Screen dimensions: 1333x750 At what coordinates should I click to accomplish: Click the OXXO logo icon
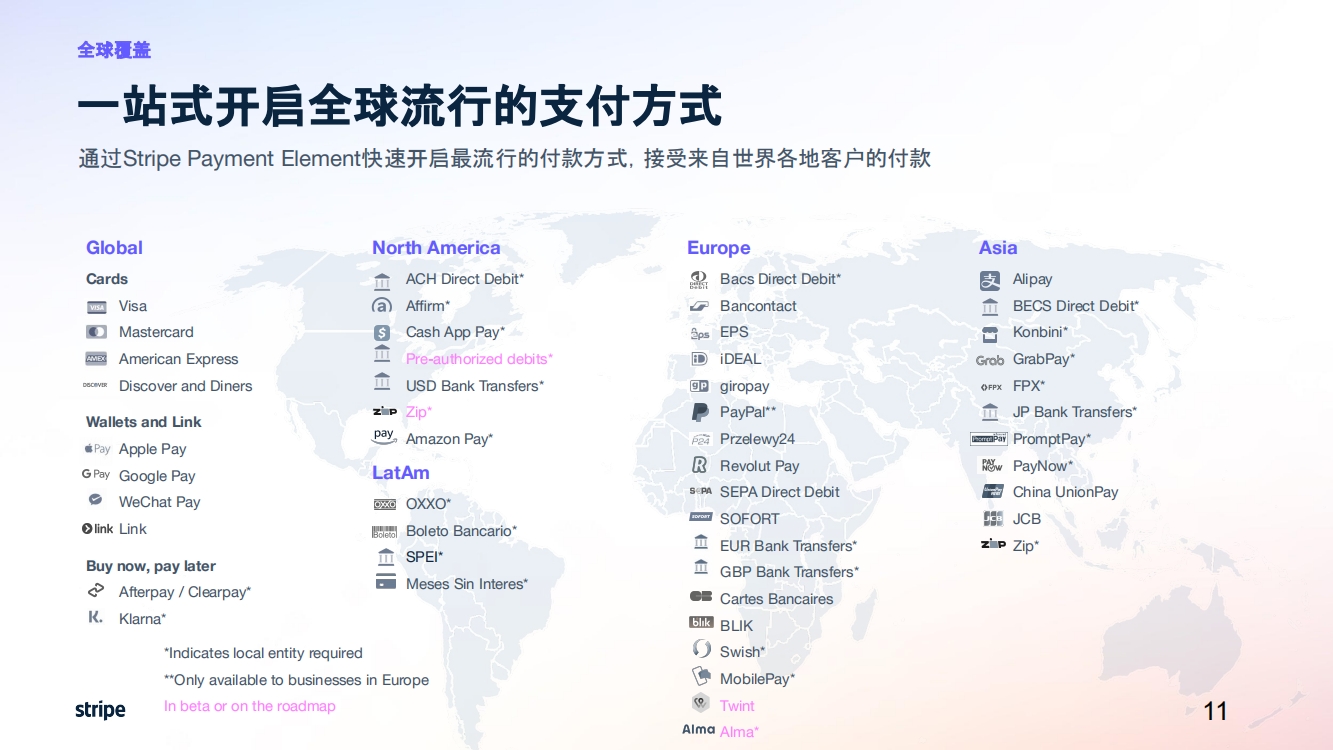(385, 504)
